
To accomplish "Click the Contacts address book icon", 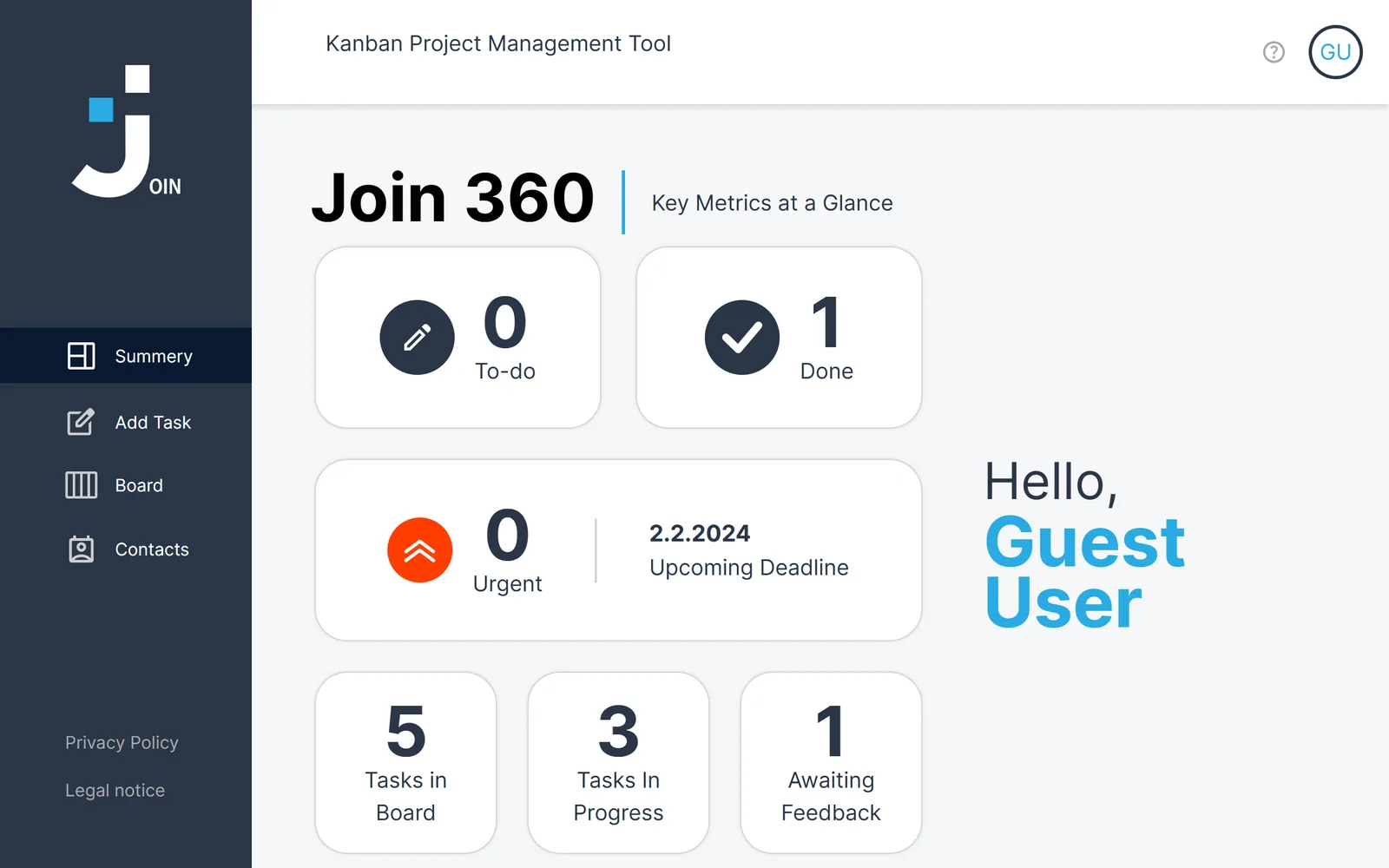I will (x=82, y=549).
